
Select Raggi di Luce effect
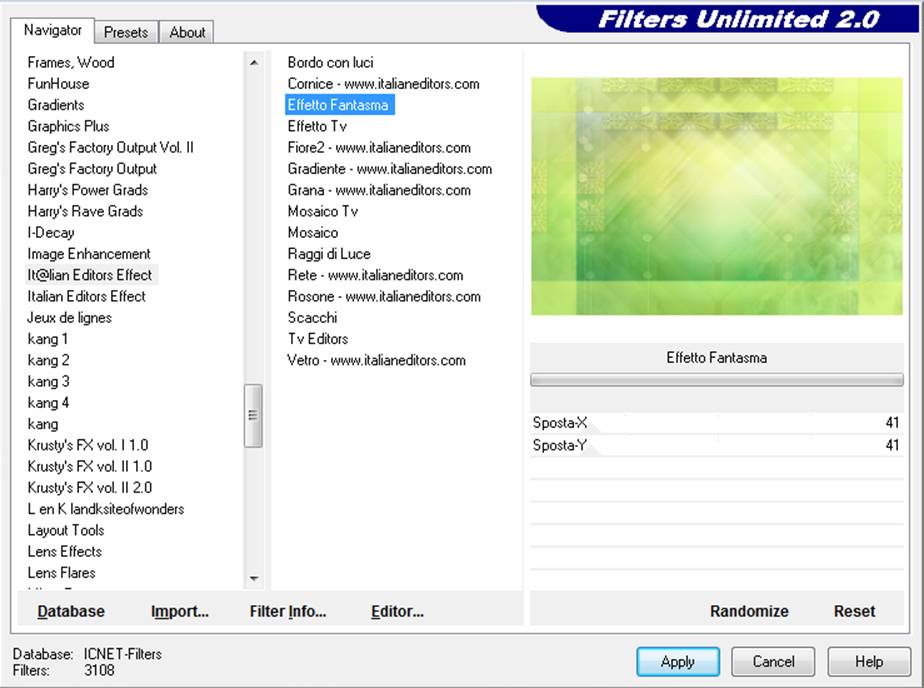(x=328, y=254)
